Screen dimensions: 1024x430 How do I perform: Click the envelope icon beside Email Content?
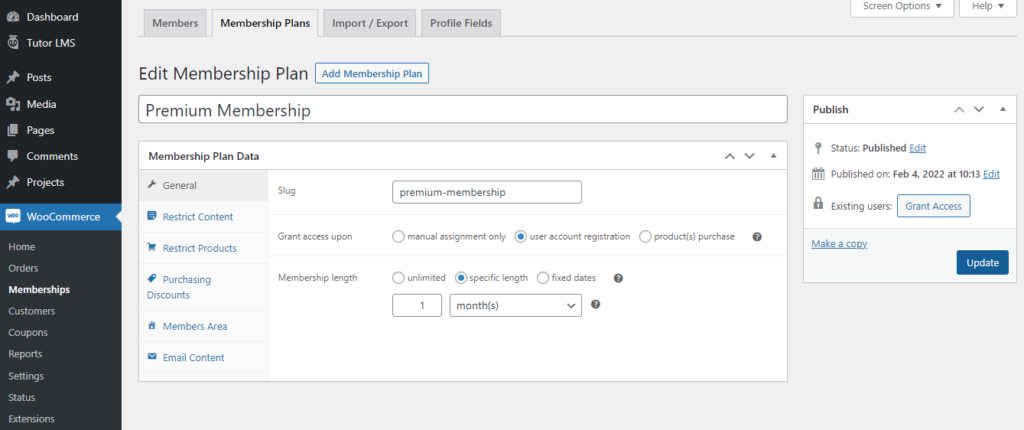[152, 357]
